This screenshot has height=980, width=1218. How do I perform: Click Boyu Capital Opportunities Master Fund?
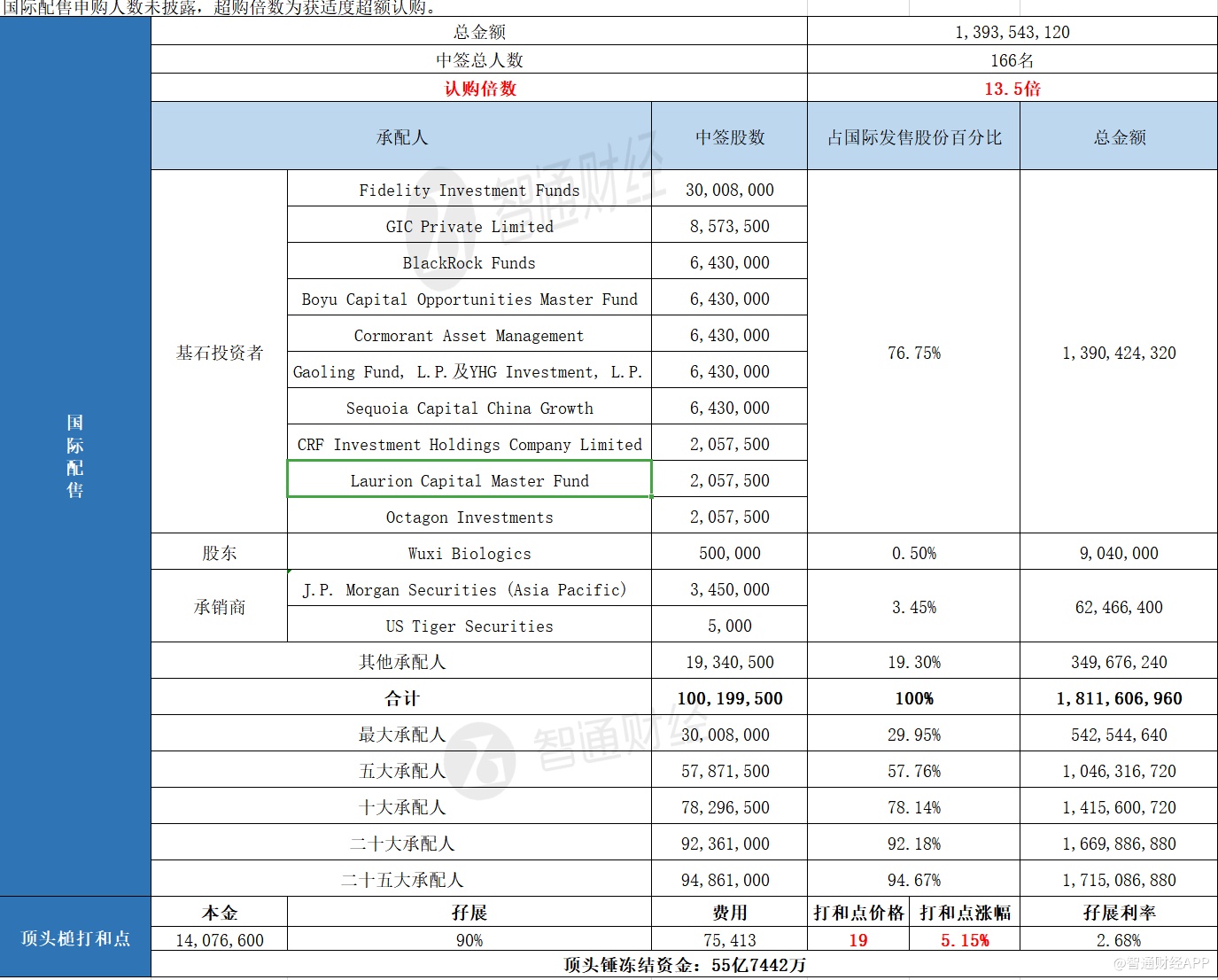point(469,299)
